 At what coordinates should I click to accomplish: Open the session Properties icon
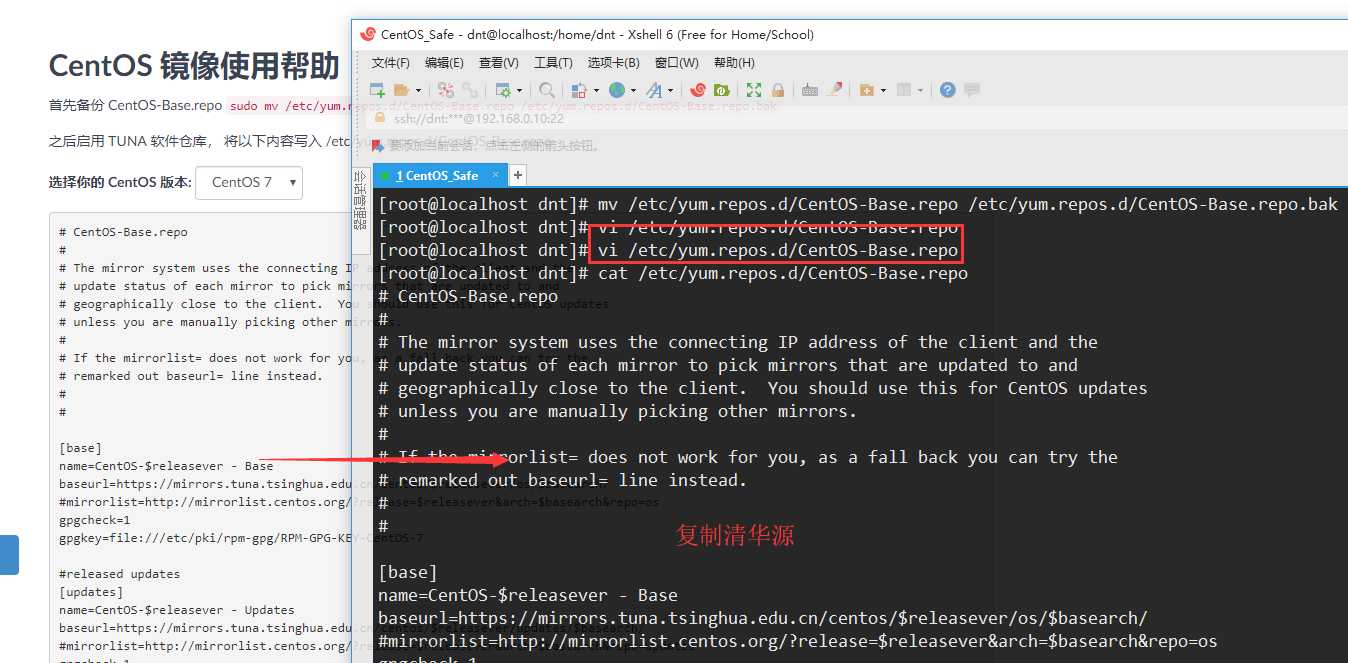tap(503, 90)
